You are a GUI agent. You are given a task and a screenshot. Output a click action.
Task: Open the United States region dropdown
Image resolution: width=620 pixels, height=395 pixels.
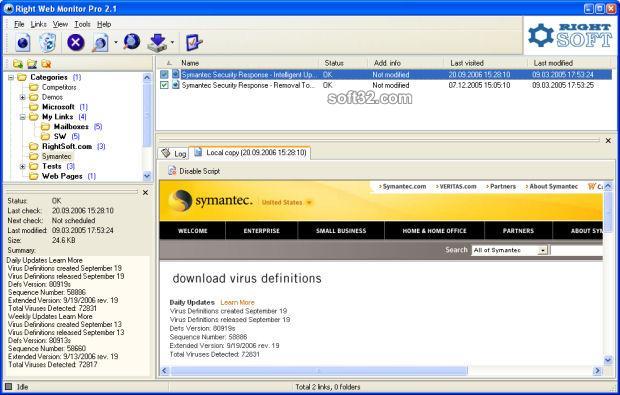(287, 202)
